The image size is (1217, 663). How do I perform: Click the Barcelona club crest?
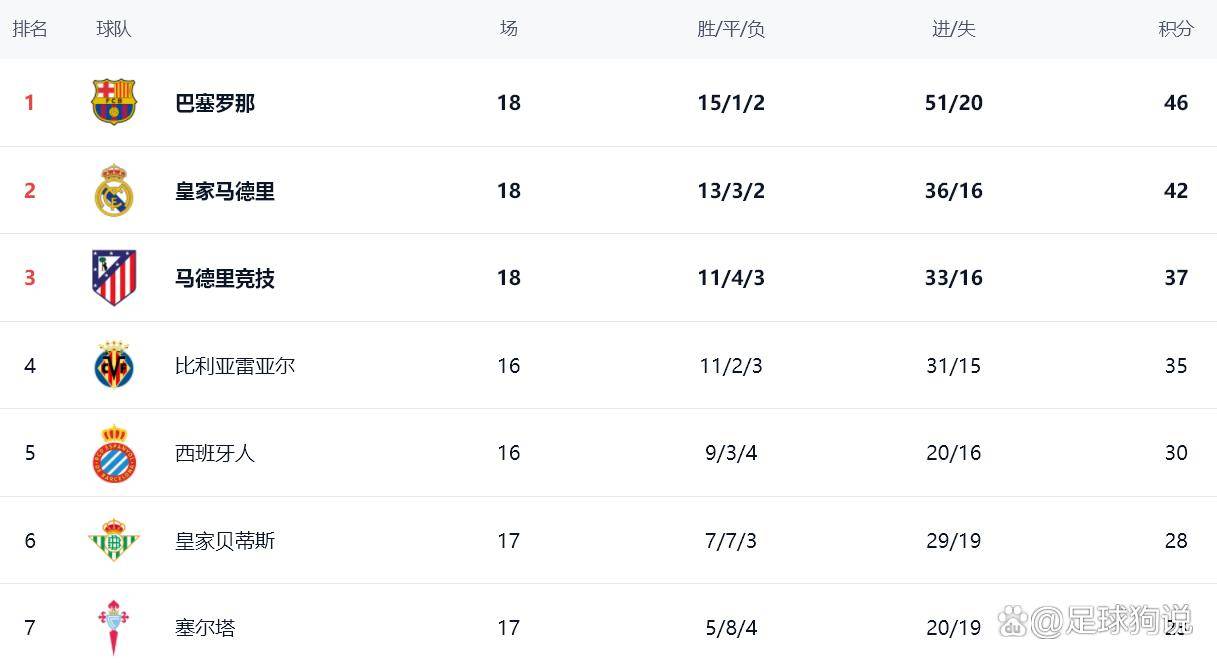pos(114,102)
